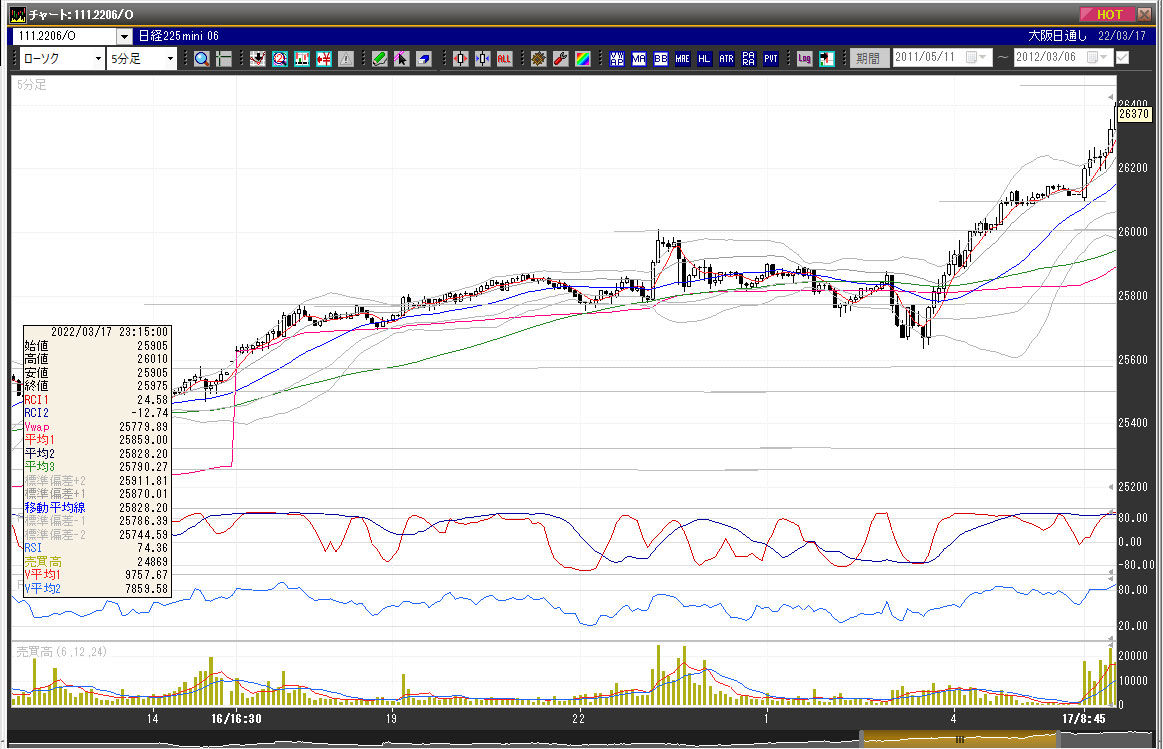Toggle the MAE envelope indicator

(x=682, y=59)
